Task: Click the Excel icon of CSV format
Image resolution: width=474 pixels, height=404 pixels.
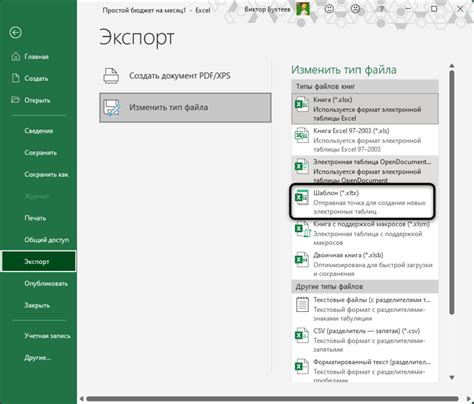Action: click(x=302, y=335)
